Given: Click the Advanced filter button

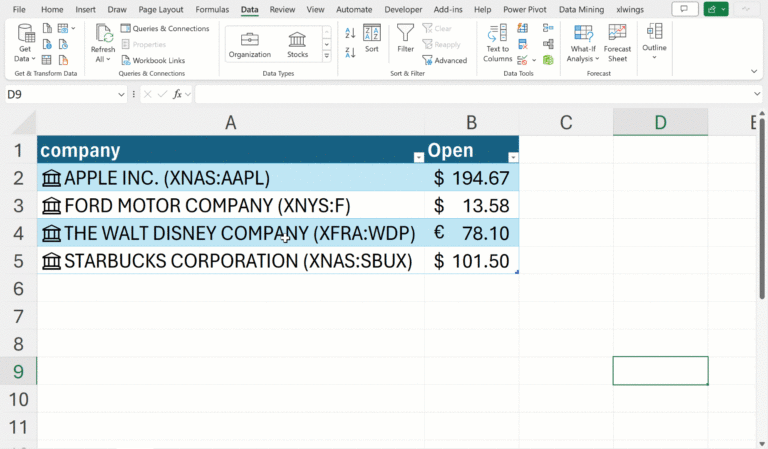Looking at the screenshot, I should click(x=445, y=60).
